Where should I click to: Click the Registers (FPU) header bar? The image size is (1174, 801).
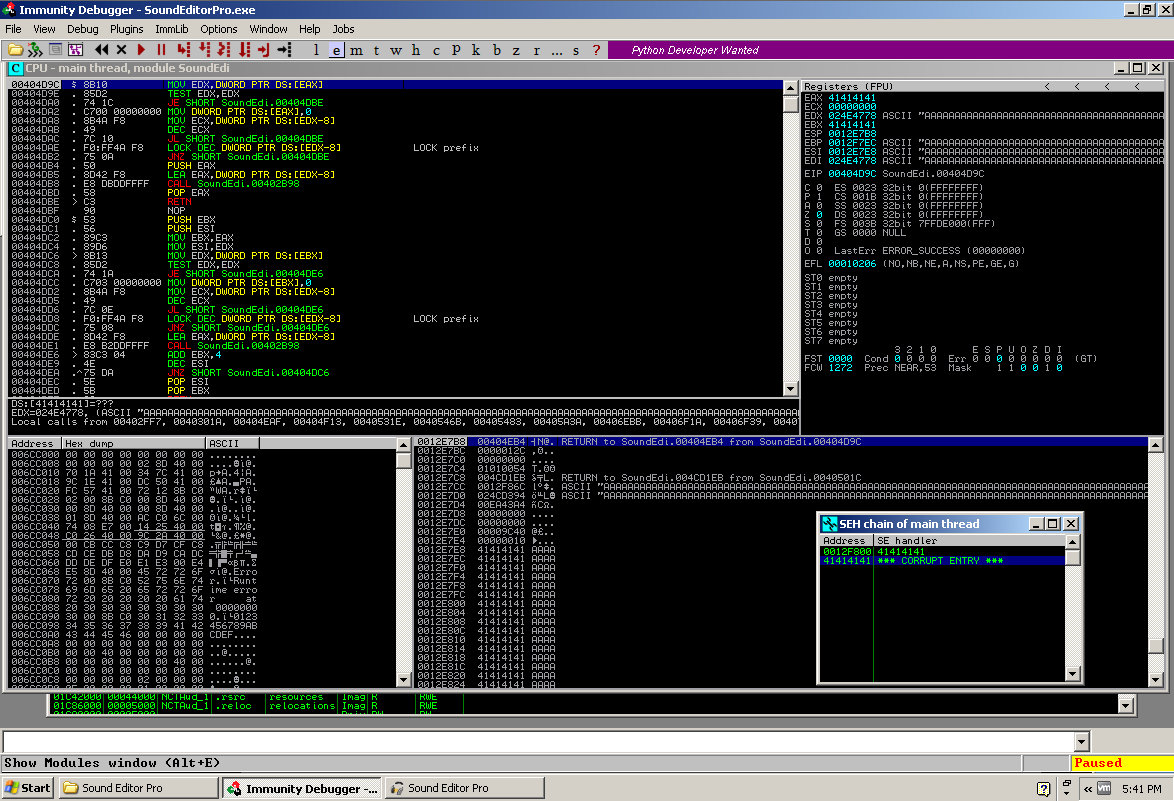(x=983, y=86)
